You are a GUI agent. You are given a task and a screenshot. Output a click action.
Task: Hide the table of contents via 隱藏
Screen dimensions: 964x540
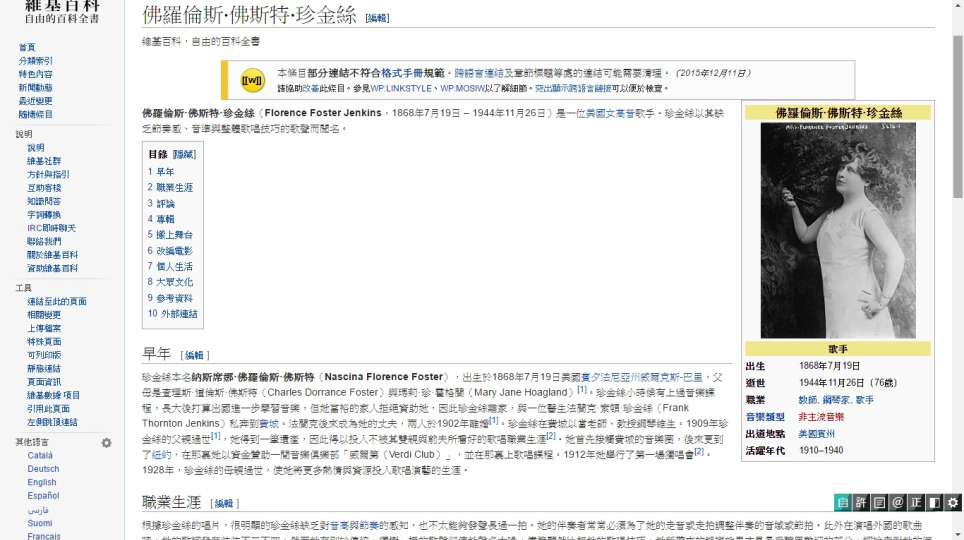[184, 154]
